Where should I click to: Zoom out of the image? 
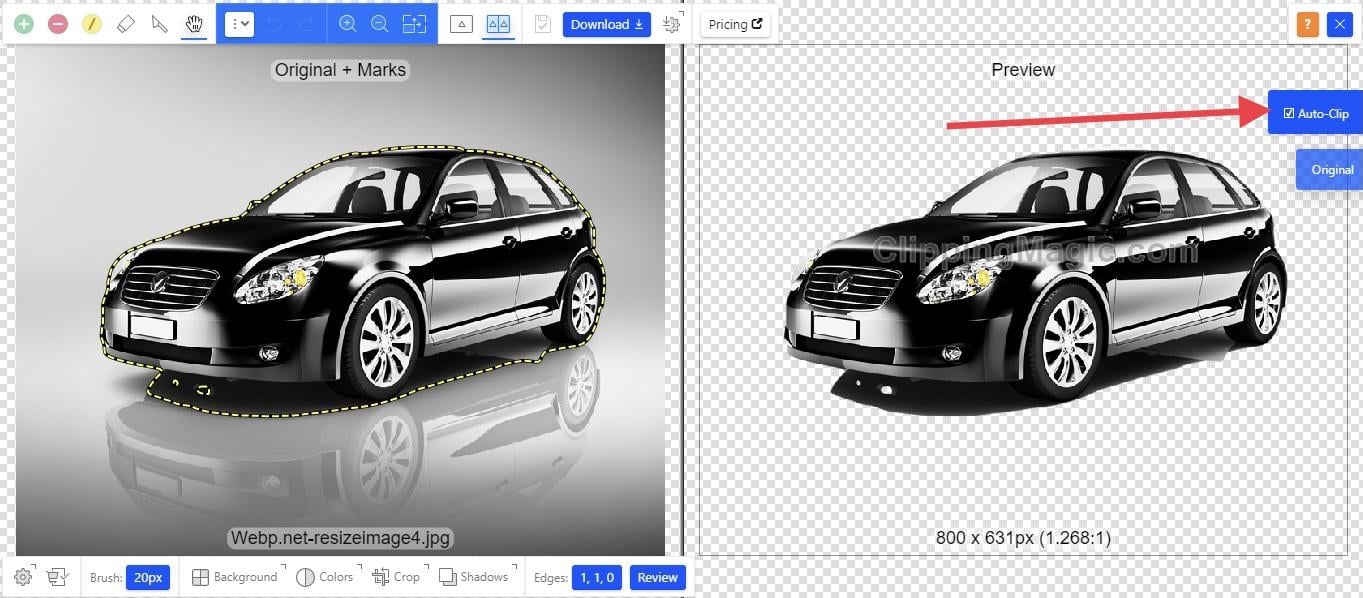click(x=381, y=23)
